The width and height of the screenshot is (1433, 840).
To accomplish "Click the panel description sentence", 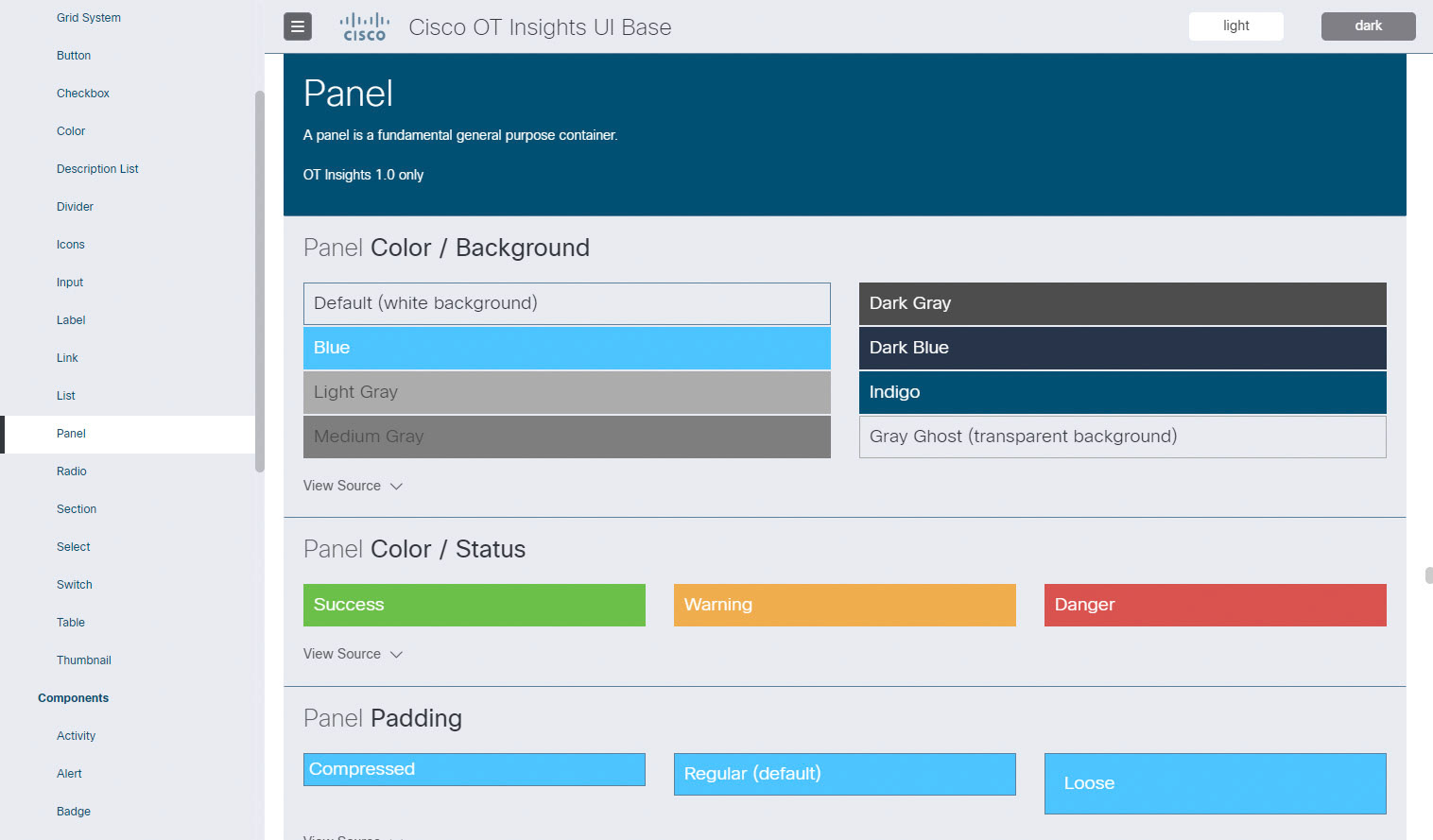I will [460, 135].
